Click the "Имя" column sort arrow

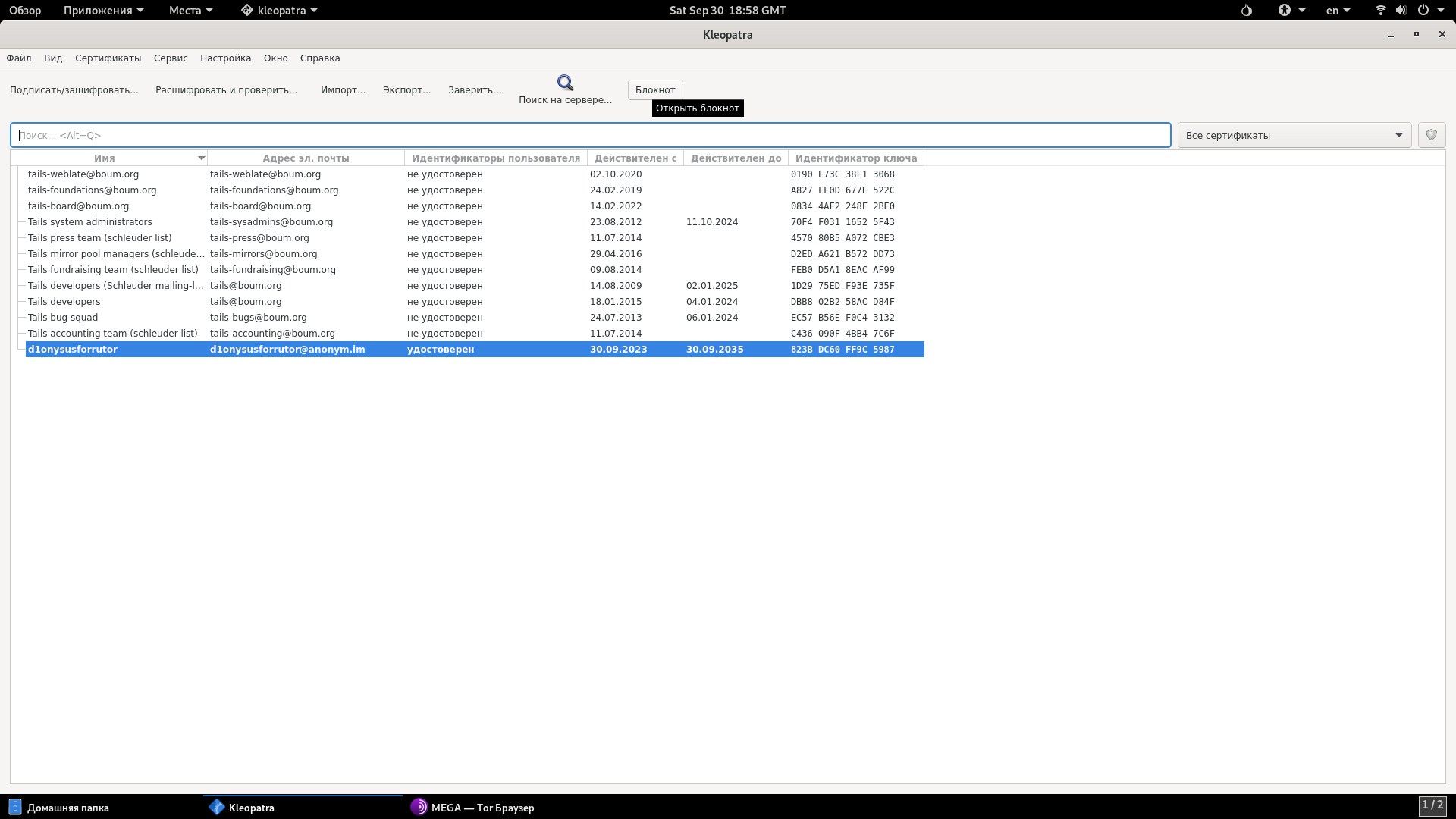coord(201,158)
